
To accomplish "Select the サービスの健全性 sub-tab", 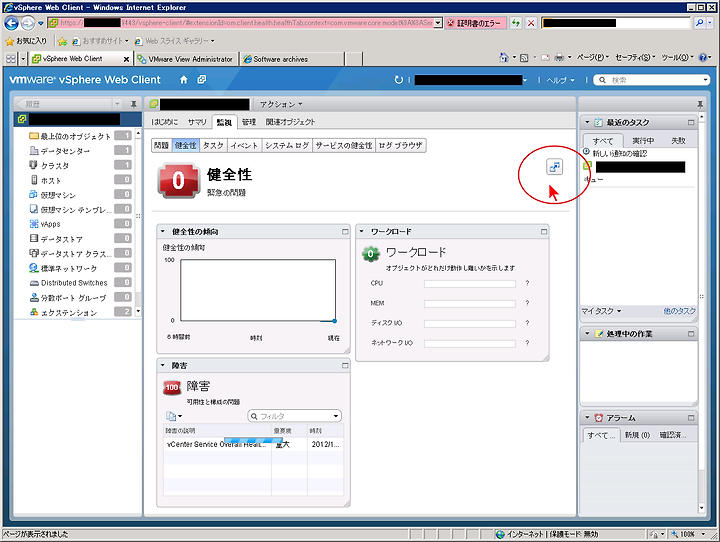I will (x=343, y=146).
